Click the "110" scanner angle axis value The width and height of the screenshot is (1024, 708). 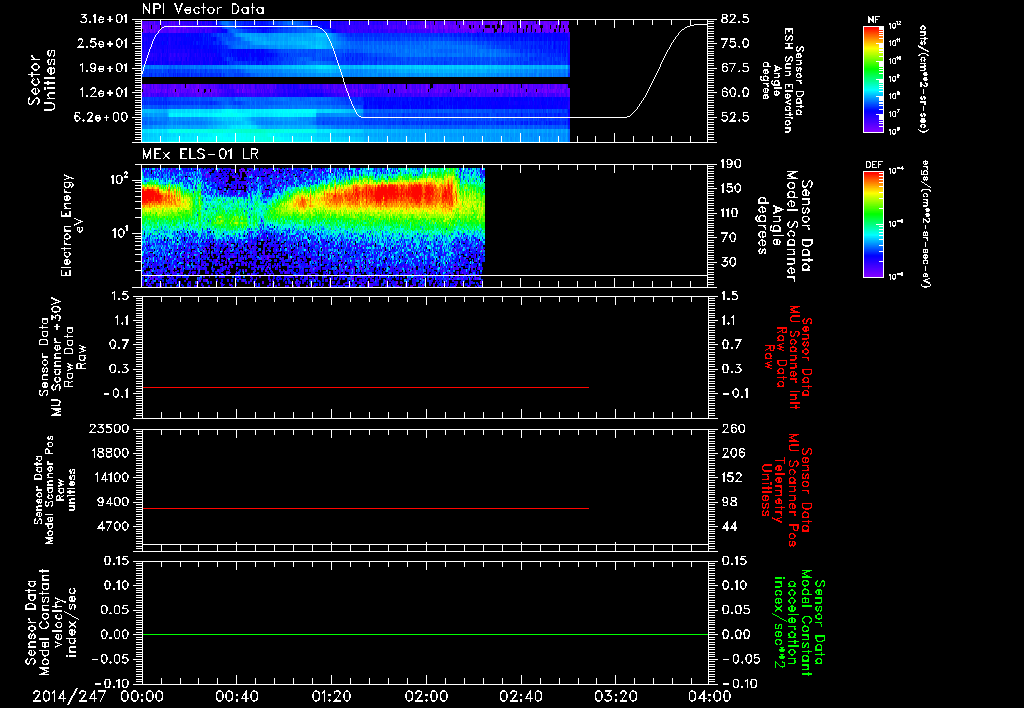732,213
